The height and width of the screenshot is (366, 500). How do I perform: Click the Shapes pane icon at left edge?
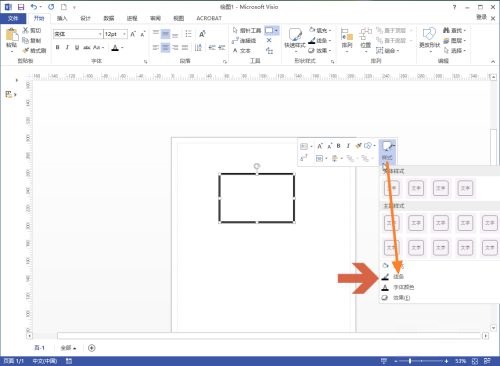click(9, 94)
